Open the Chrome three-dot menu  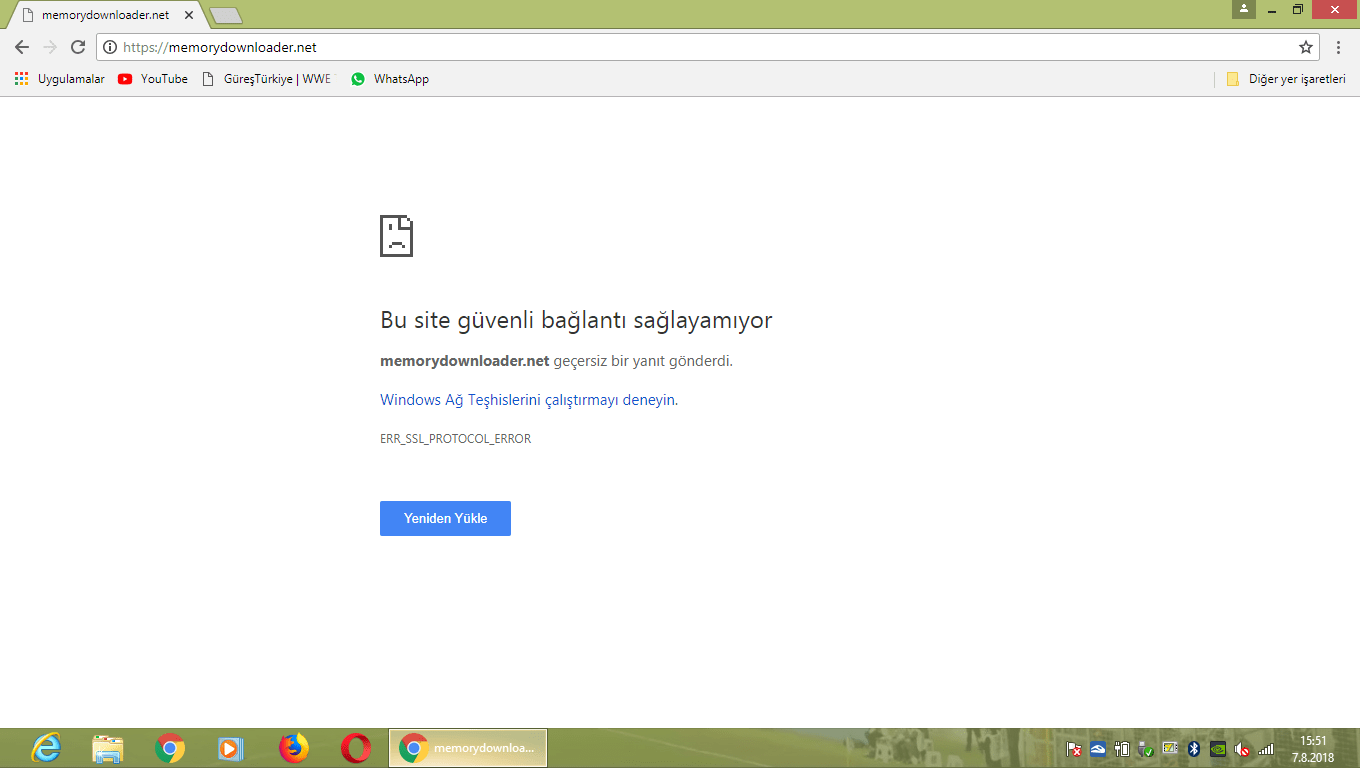point(1338,47)
